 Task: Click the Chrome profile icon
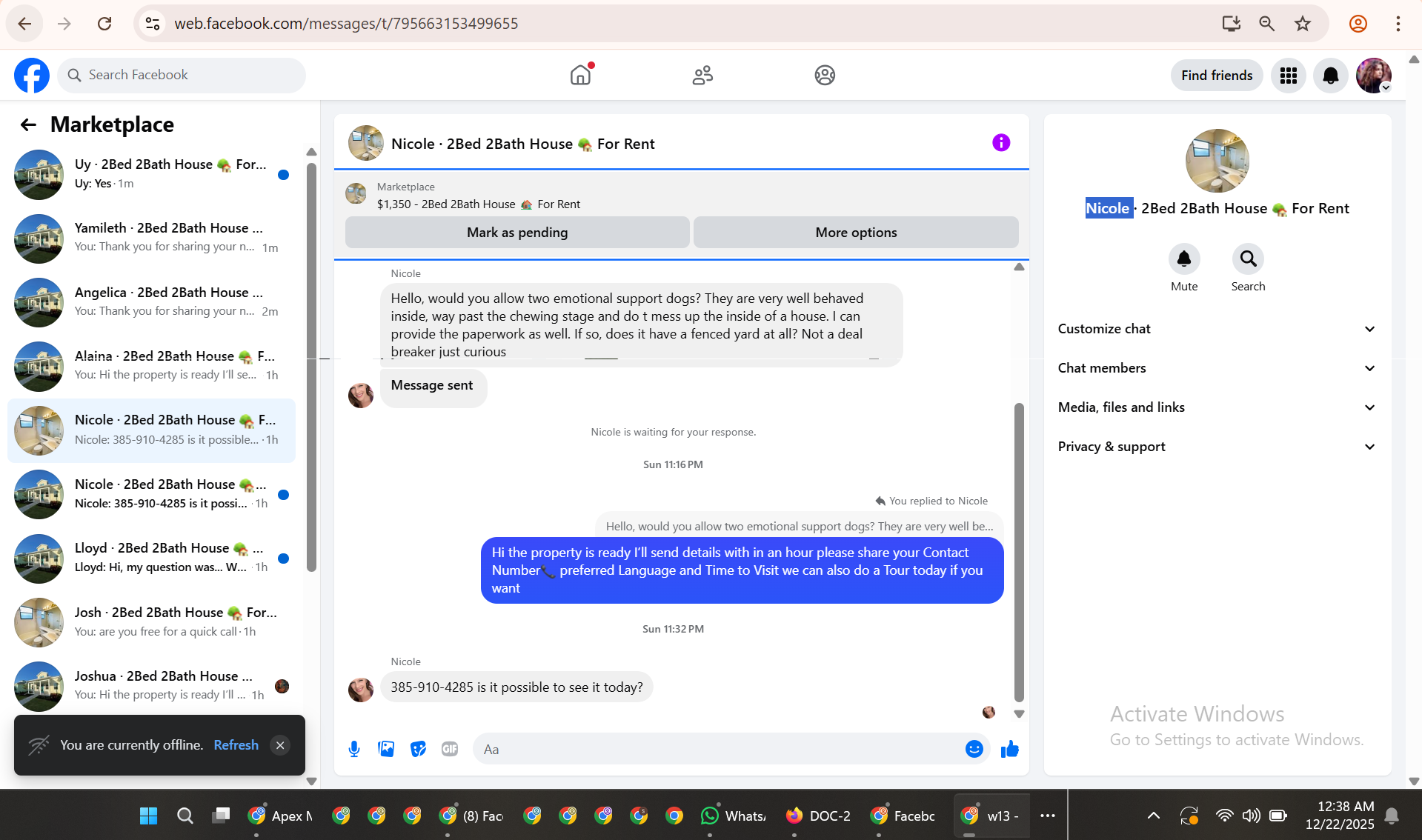[1358, 24]
